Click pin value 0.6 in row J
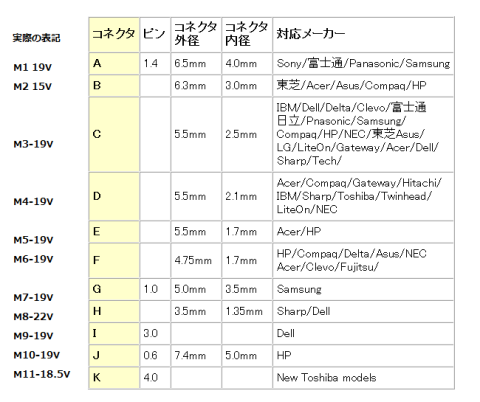The width and height of the screenshot is (480, 402). tap(155, 356)
